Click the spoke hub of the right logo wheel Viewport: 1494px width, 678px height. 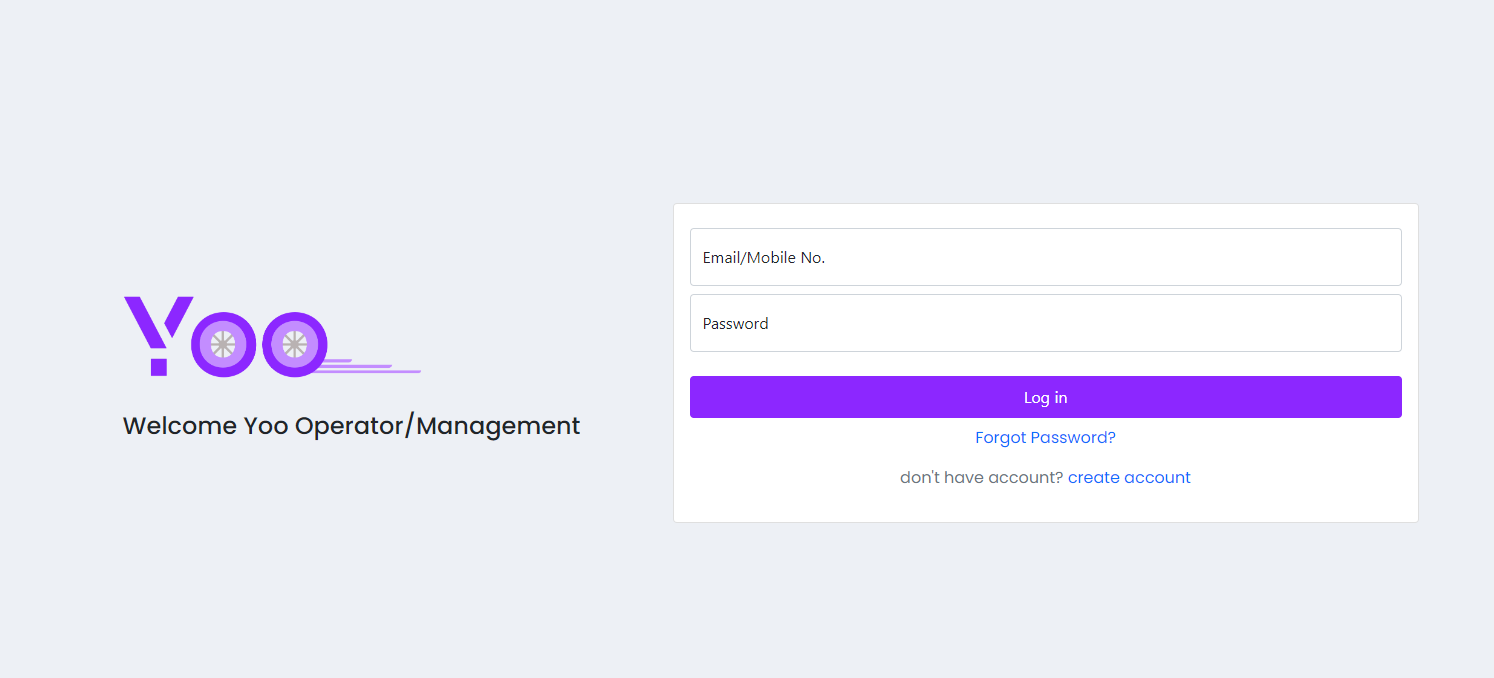(294, 345)
